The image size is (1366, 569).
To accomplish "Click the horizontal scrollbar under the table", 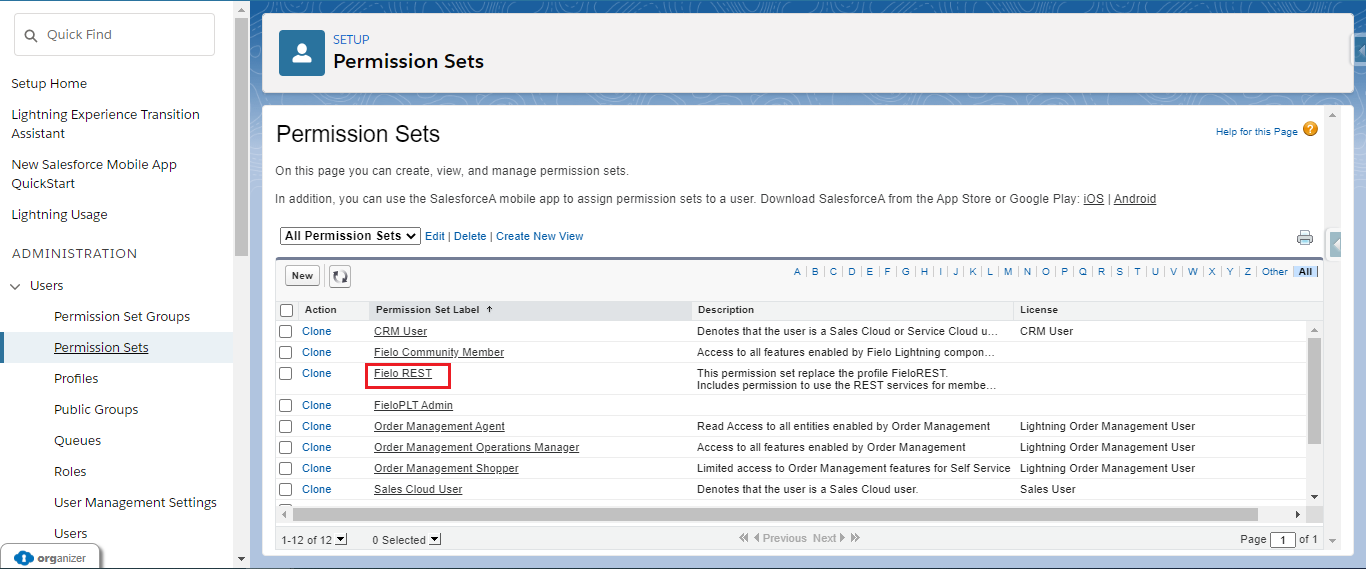I will (x=770, y=514).
